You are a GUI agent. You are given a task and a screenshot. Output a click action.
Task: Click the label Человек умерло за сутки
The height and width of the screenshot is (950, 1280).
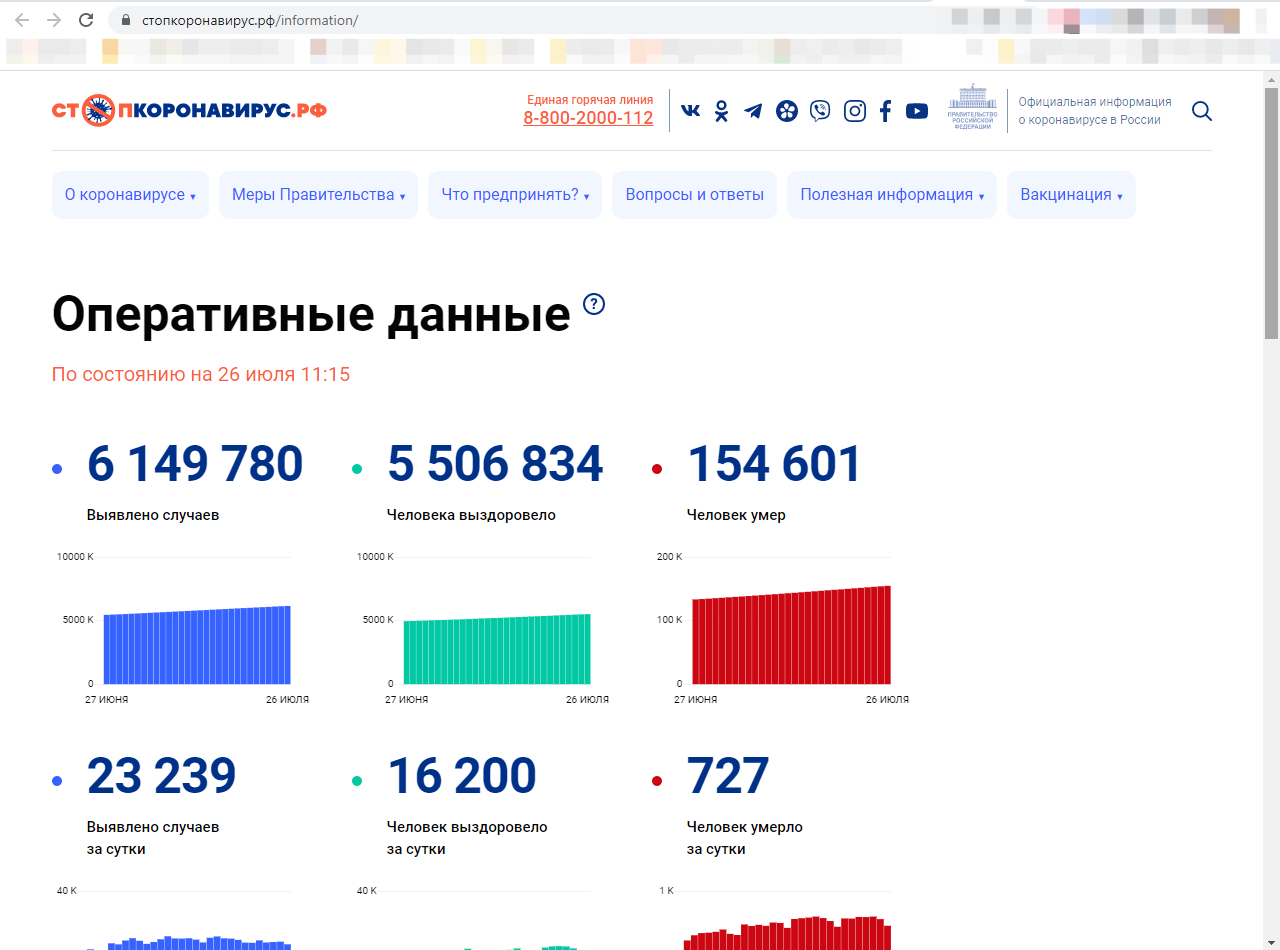tap(745, 838)
